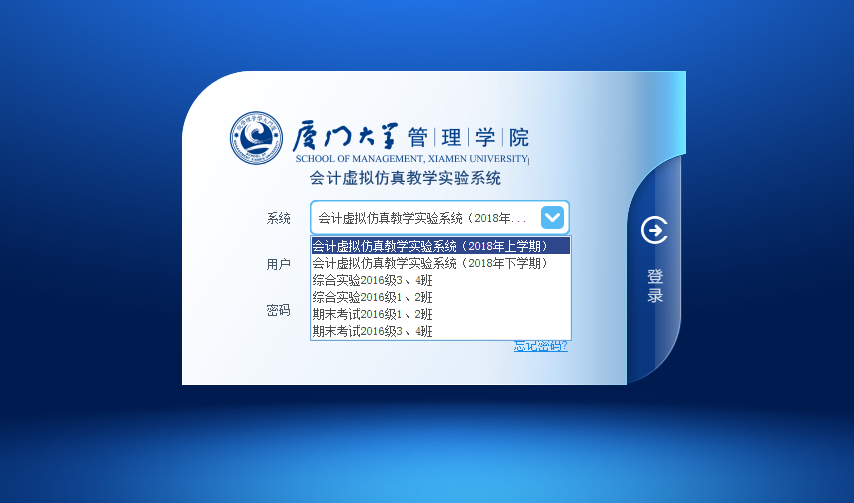Click SCHOOL OF MANAGEMENT, XIAMEN UNIVERSITY text
The image size is (854, 503).
coord(412,158)
